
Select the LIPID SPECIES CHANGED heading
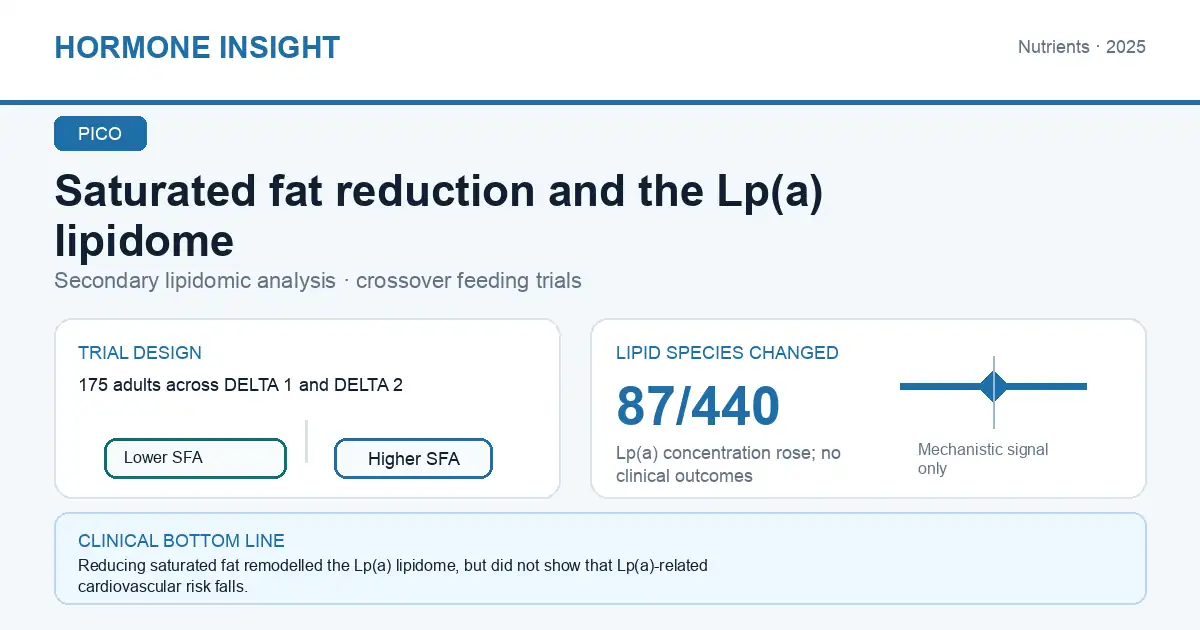click(727, 353)
